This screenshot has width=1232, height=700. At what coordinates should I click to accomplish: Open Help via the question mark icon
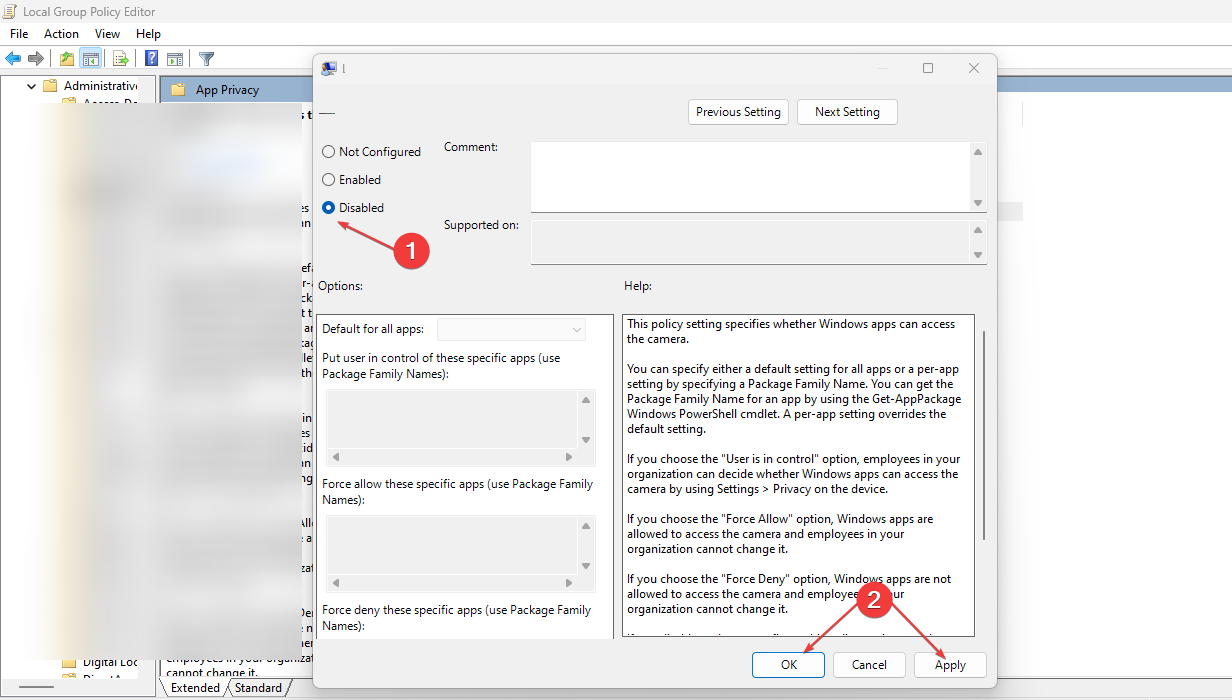[151, 59]
